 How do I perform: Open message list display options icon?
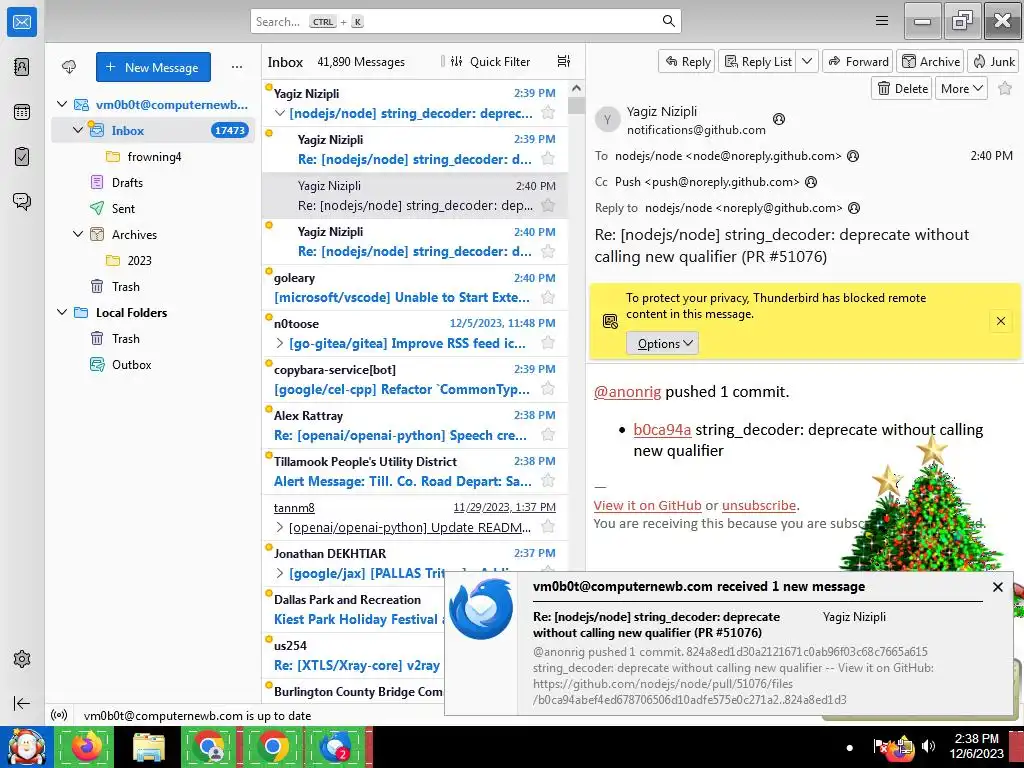click(x=564, y=61)
